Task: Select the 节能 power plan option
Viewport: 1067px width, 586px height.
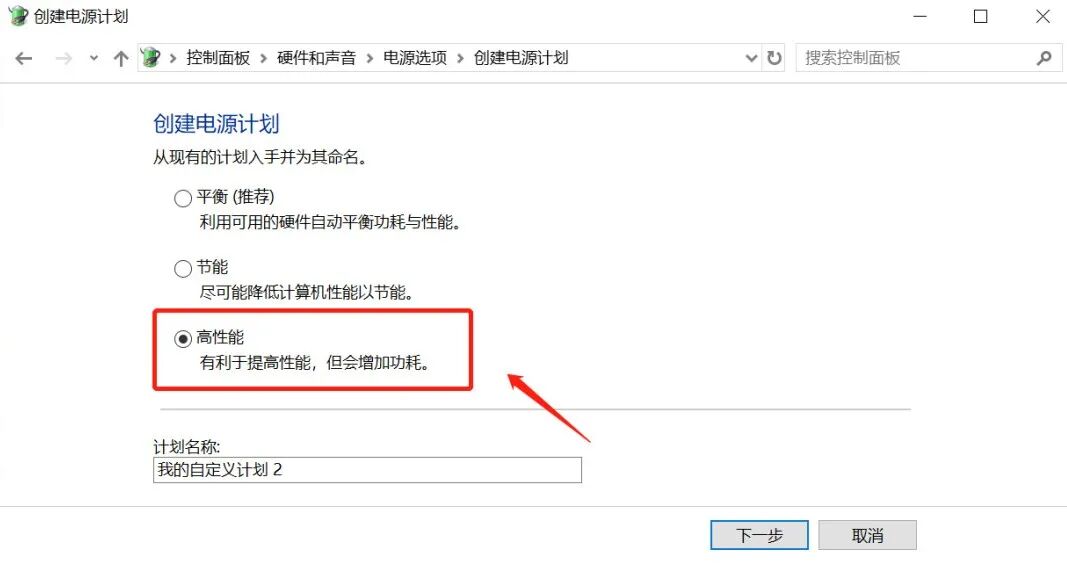Action: tap(182, 268)
